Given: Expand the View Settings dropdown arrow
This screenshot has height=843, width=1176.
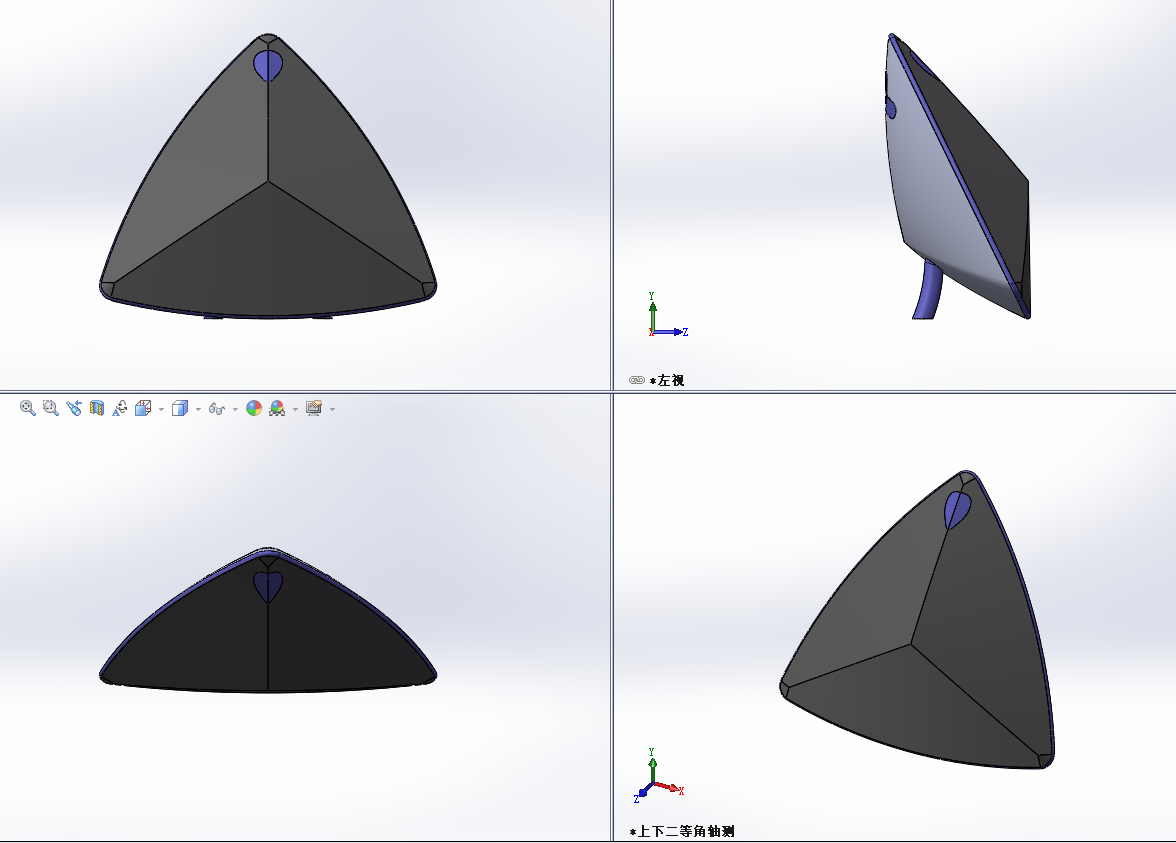Looking at the screenshot, I should 332,409.
